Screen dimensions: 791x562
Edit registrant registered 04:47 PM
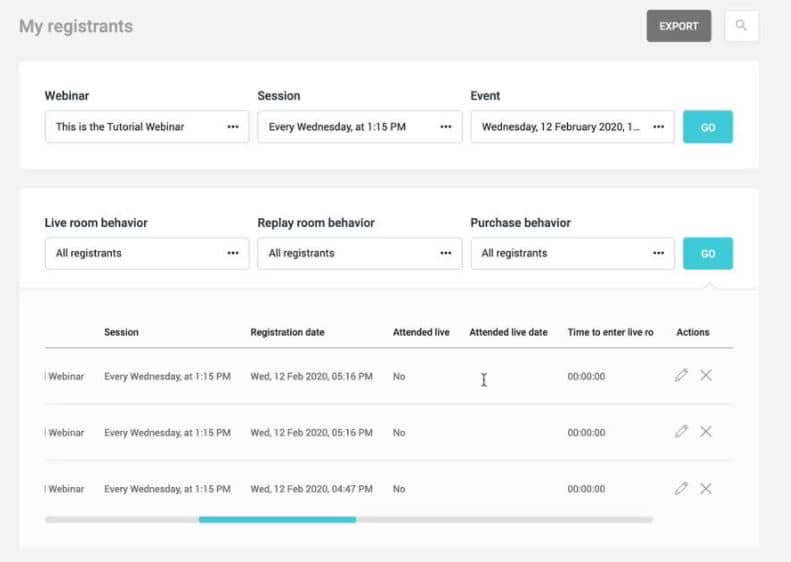click(x=681, y=488)
